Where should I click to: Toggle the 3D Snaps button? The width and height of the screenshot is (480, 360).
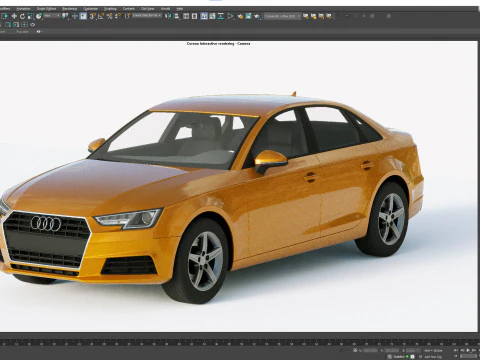[93, 16]
